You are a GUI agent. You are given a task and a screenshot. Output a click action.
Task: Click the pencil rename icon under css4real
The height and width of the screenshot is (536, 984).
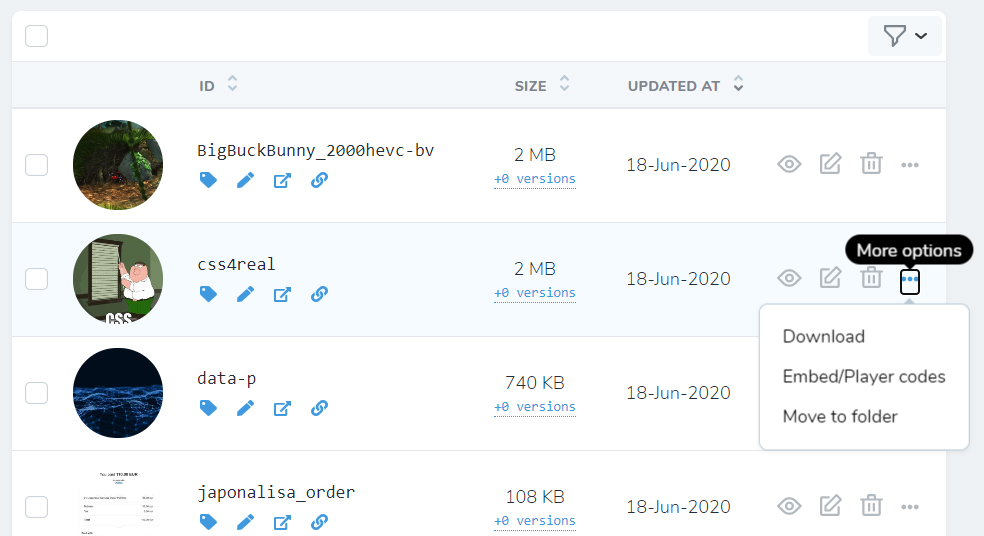(245, 294)
